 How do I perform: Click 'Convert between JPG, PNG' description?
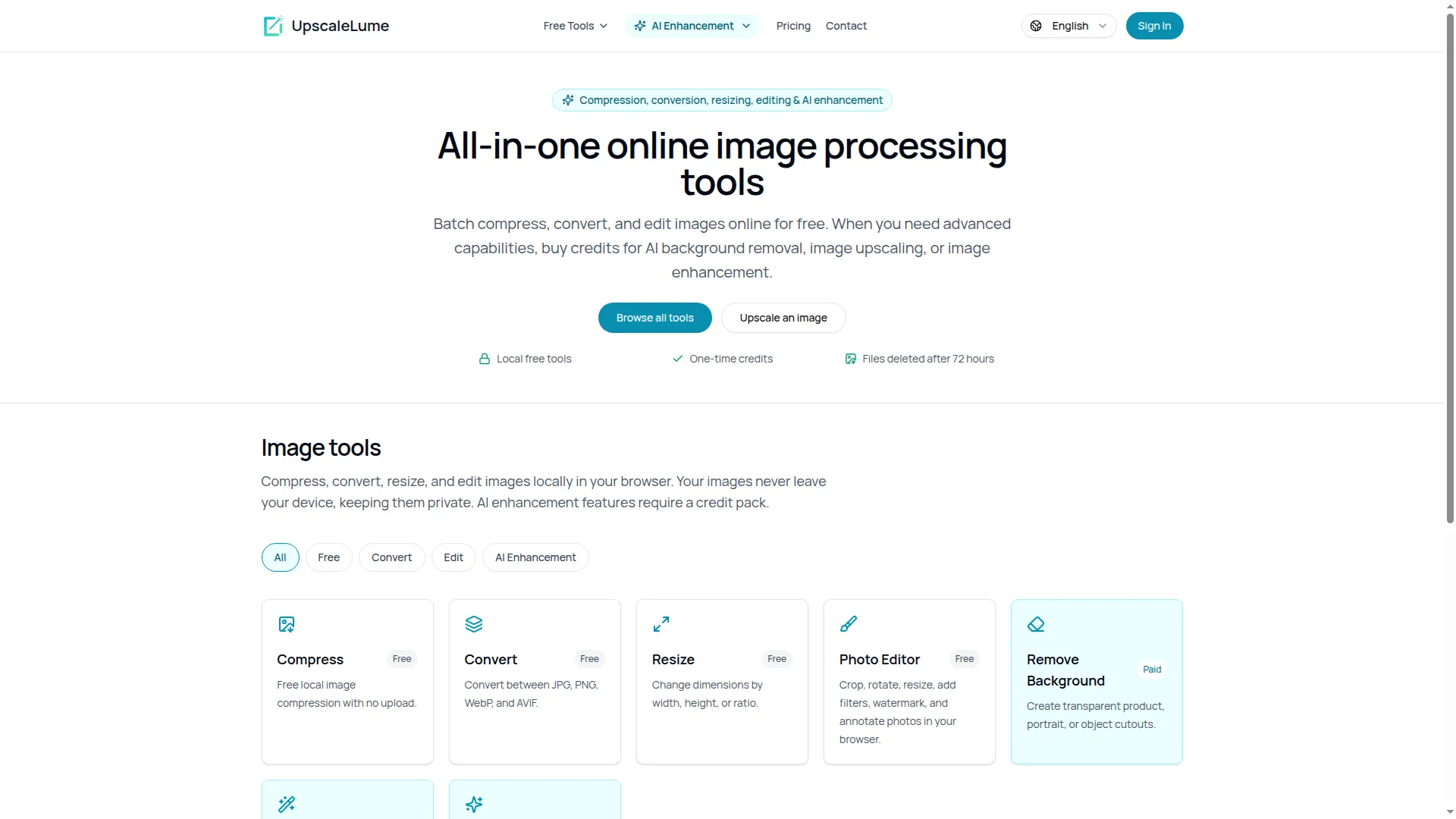(531, 694)
